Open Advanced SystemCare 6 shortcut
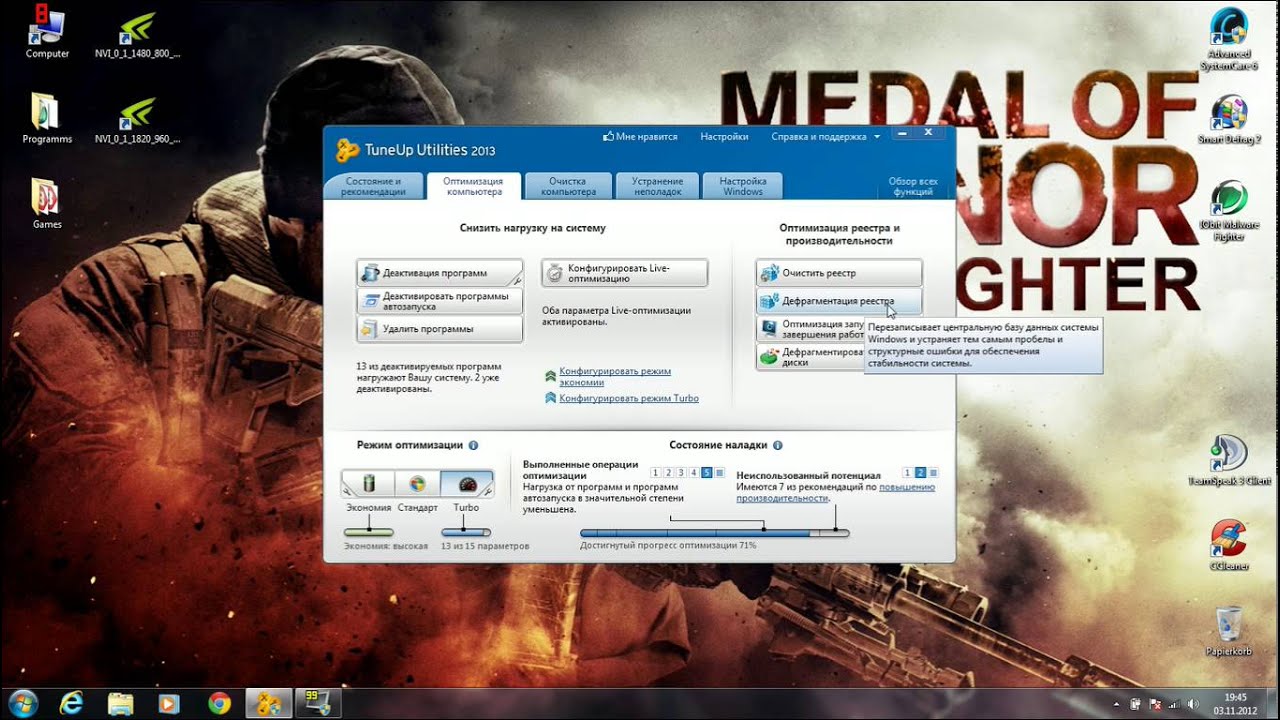1280x720 pixels. (x=1229, y=40)
